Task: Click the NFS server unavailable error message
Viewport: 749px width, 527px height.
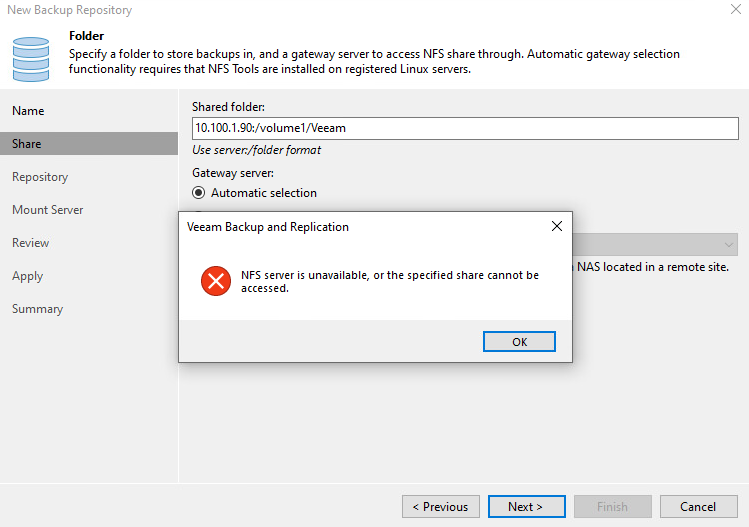Action: (x=390, y=281)
